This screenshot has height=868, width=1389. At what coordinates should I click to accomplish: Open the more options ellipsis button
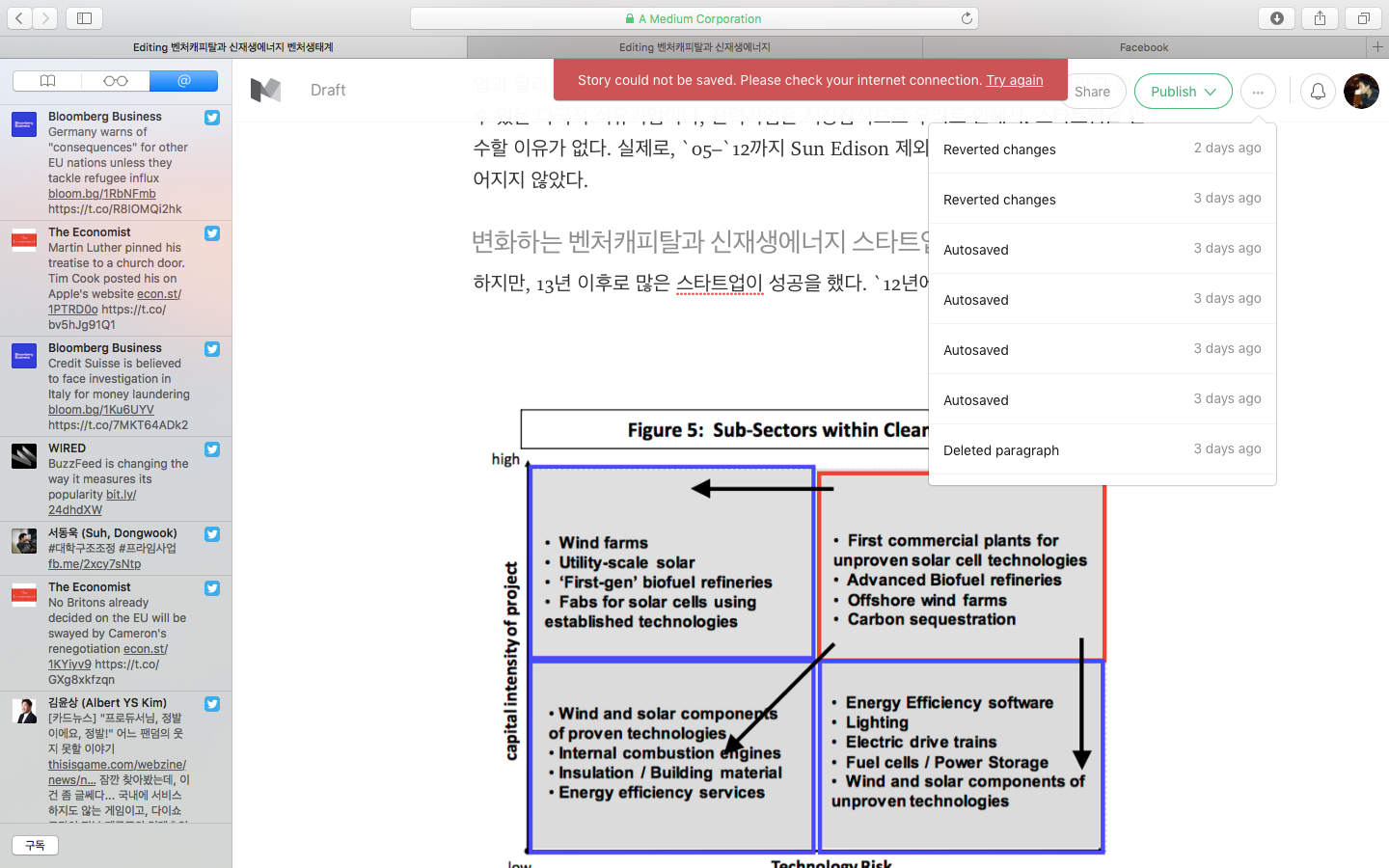coord(1258,92)
